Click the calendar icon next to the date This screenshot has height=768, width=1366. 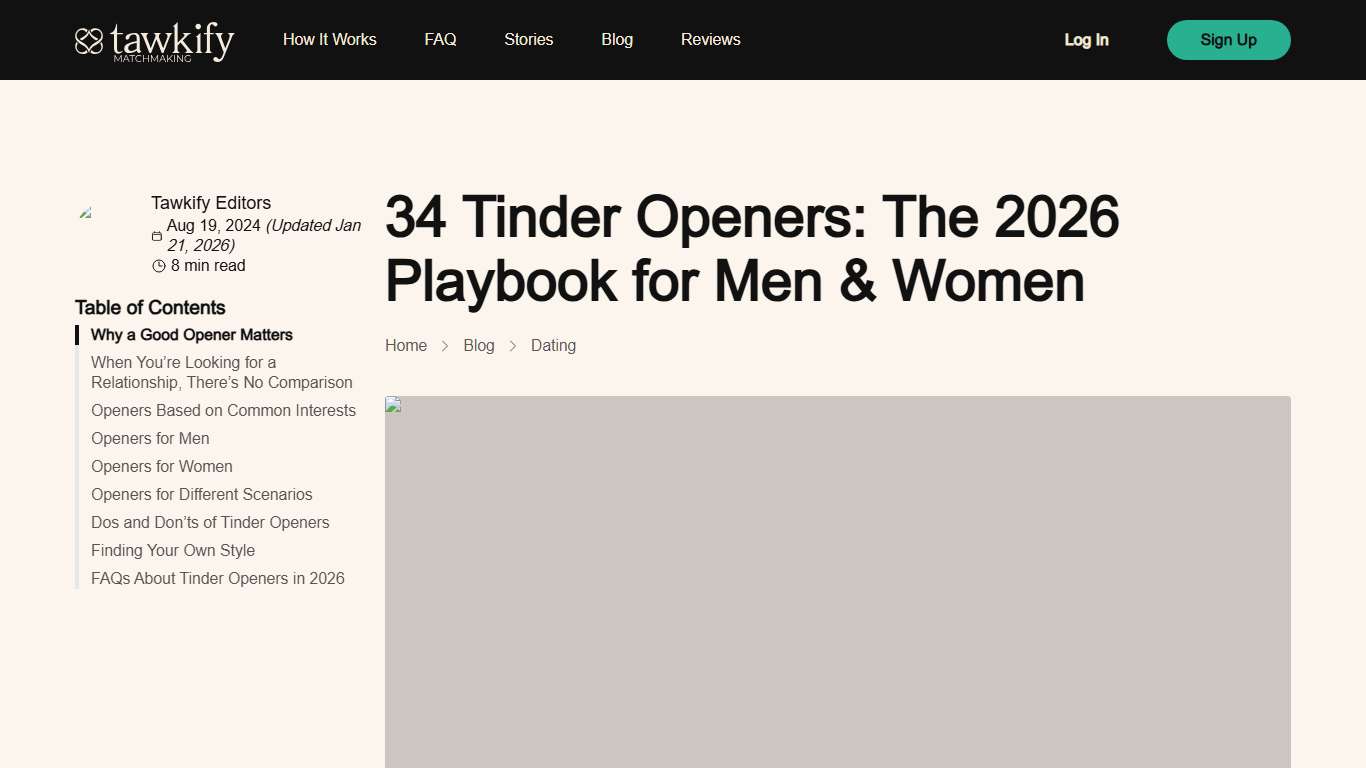click(x=157, y=236)
